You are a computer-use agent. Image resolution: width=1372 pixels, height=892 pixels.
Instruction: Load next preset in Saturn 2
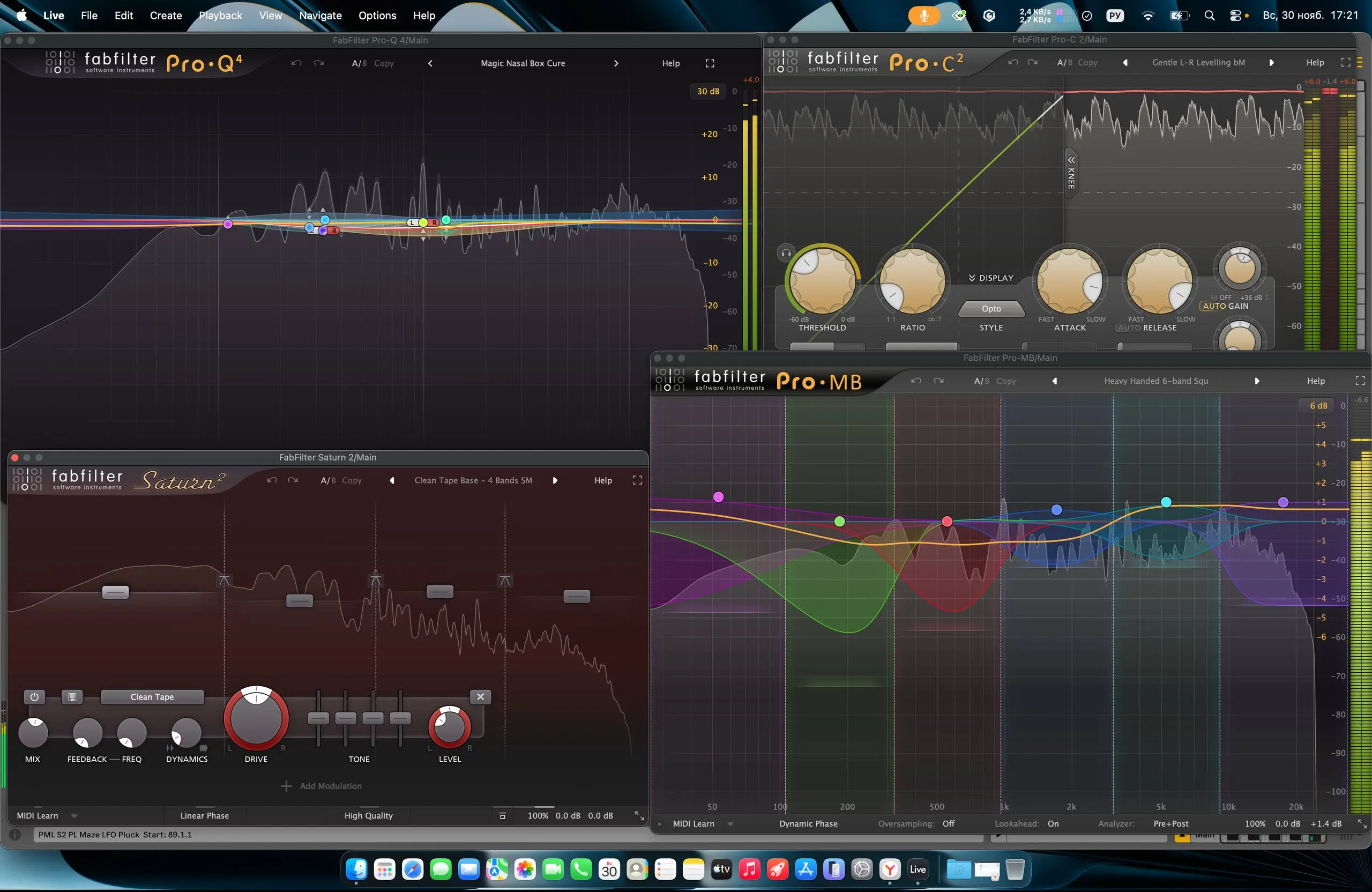(555, 480)
